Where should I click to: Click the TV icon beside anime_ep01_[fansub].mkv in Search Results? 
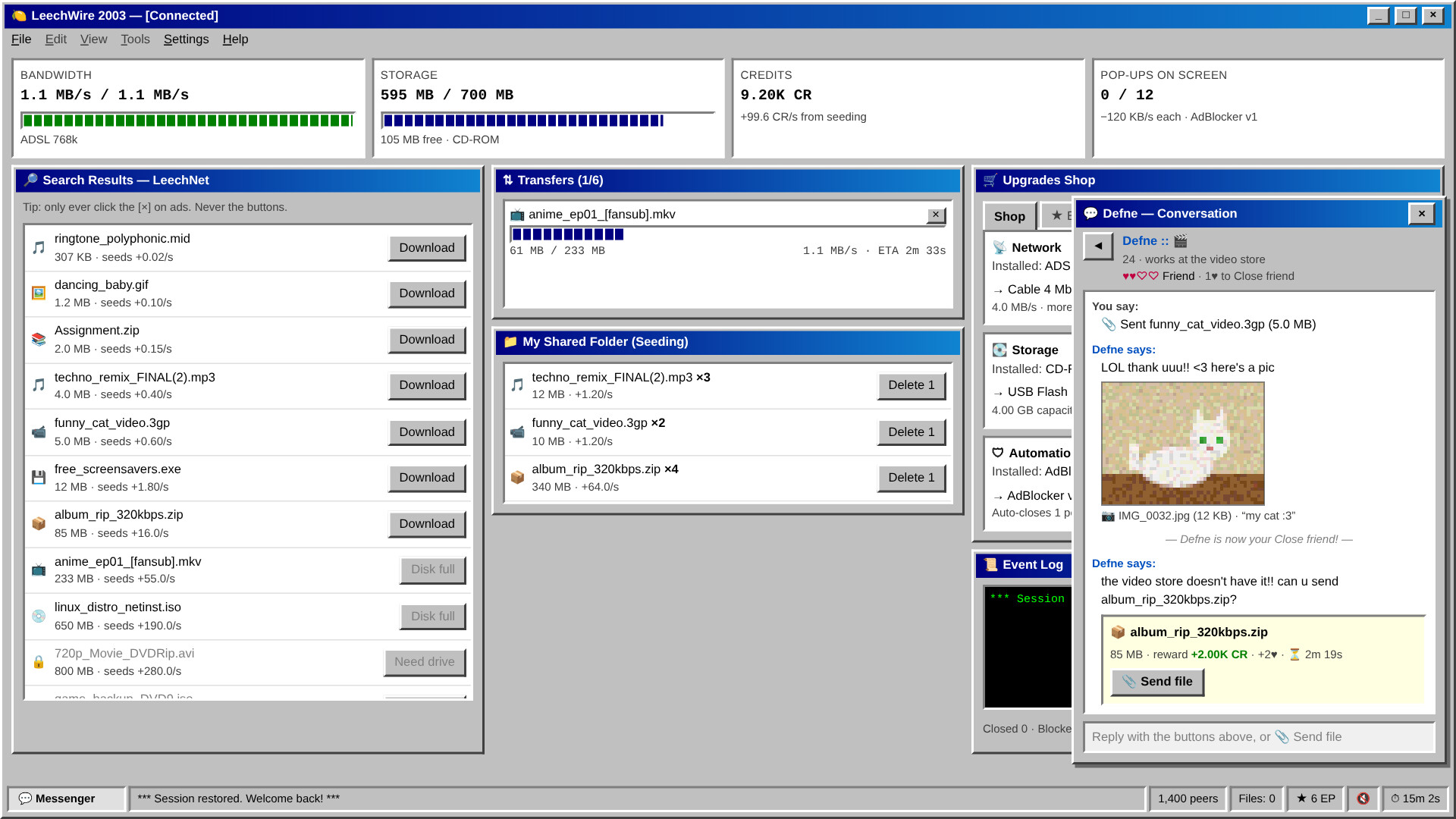(39, 570)
